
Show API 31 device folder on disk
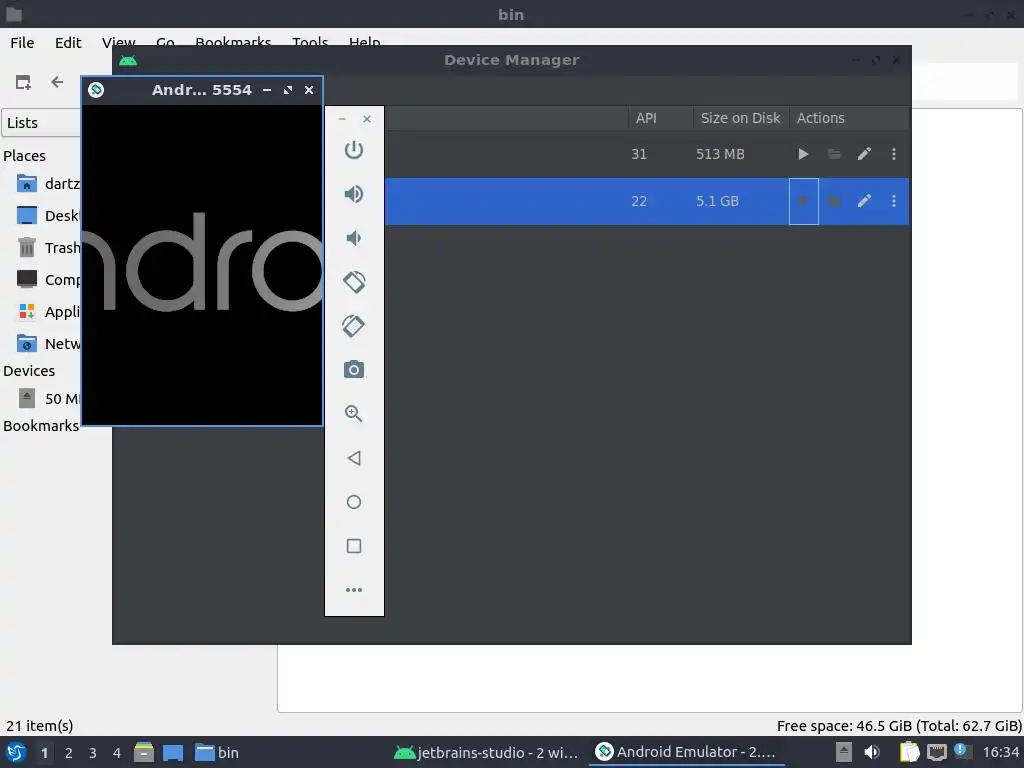point(834,154)
